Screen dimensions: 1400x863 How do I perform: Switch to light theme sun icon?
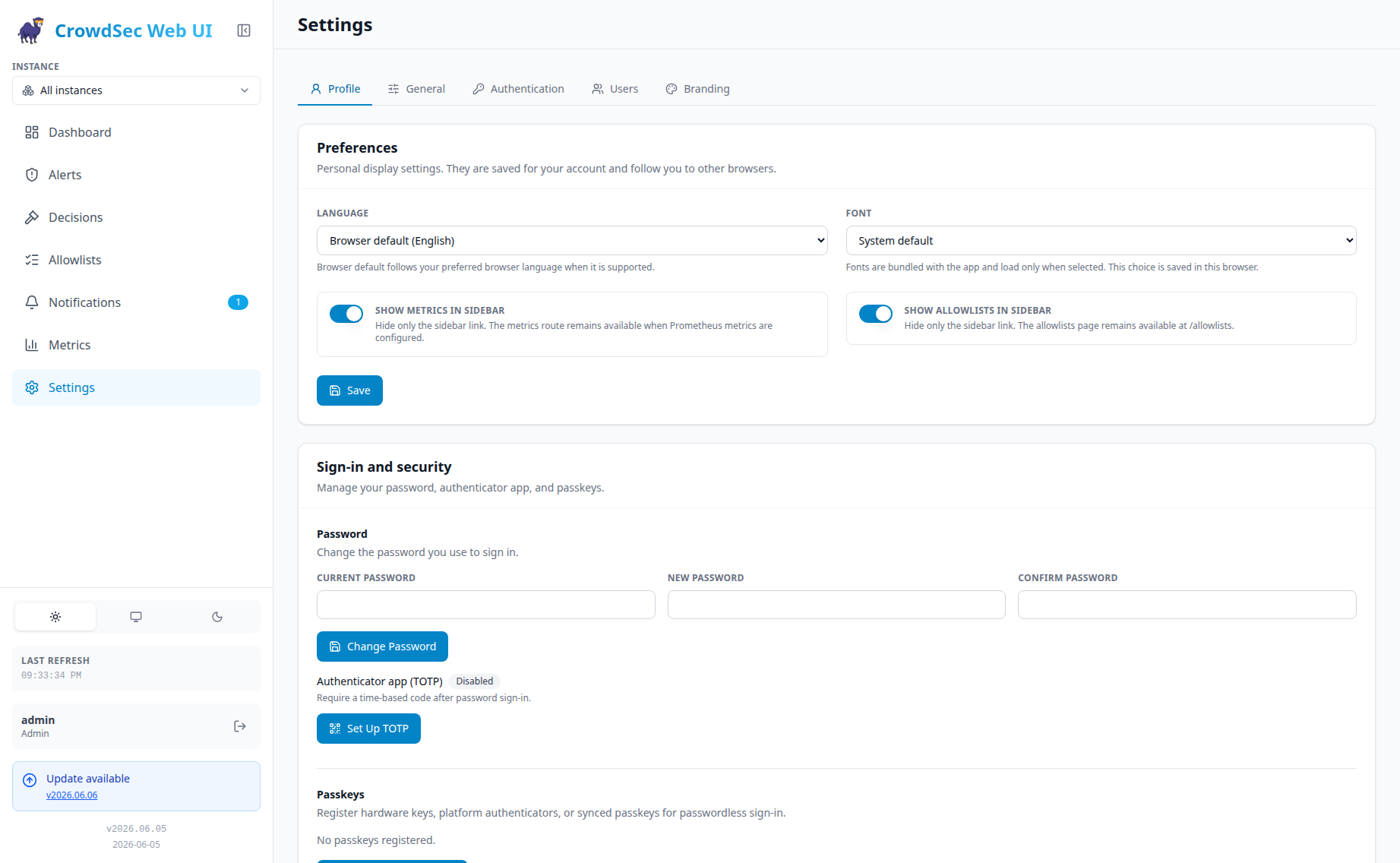point(55,617)
